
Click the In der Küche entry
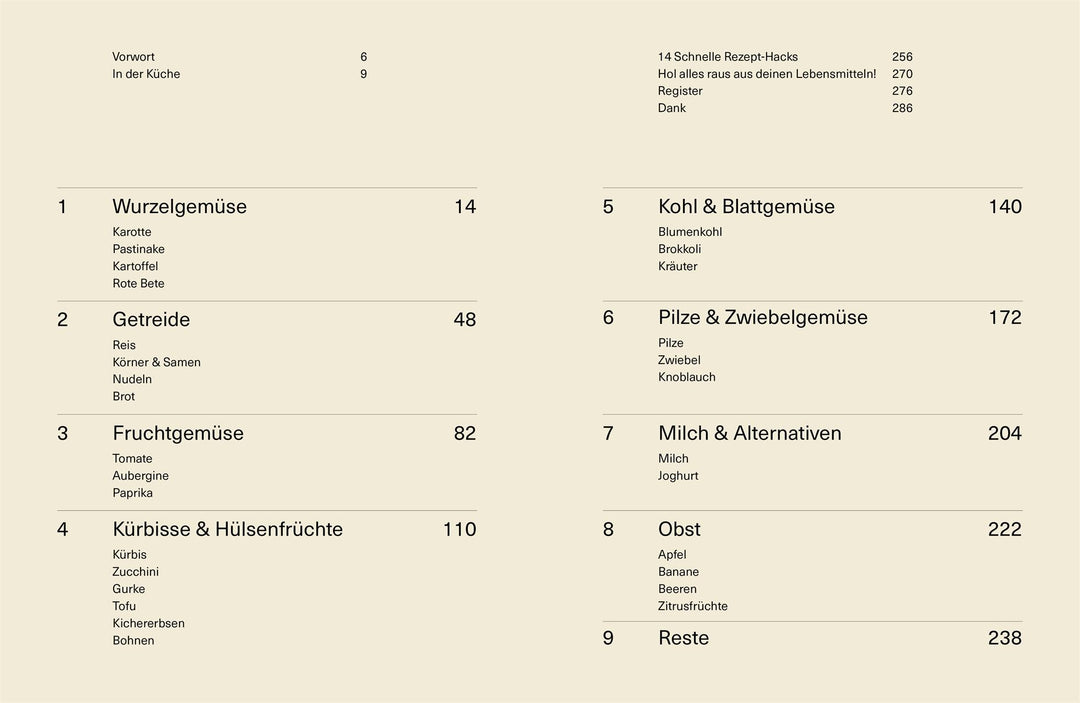(x=146, y=74)
